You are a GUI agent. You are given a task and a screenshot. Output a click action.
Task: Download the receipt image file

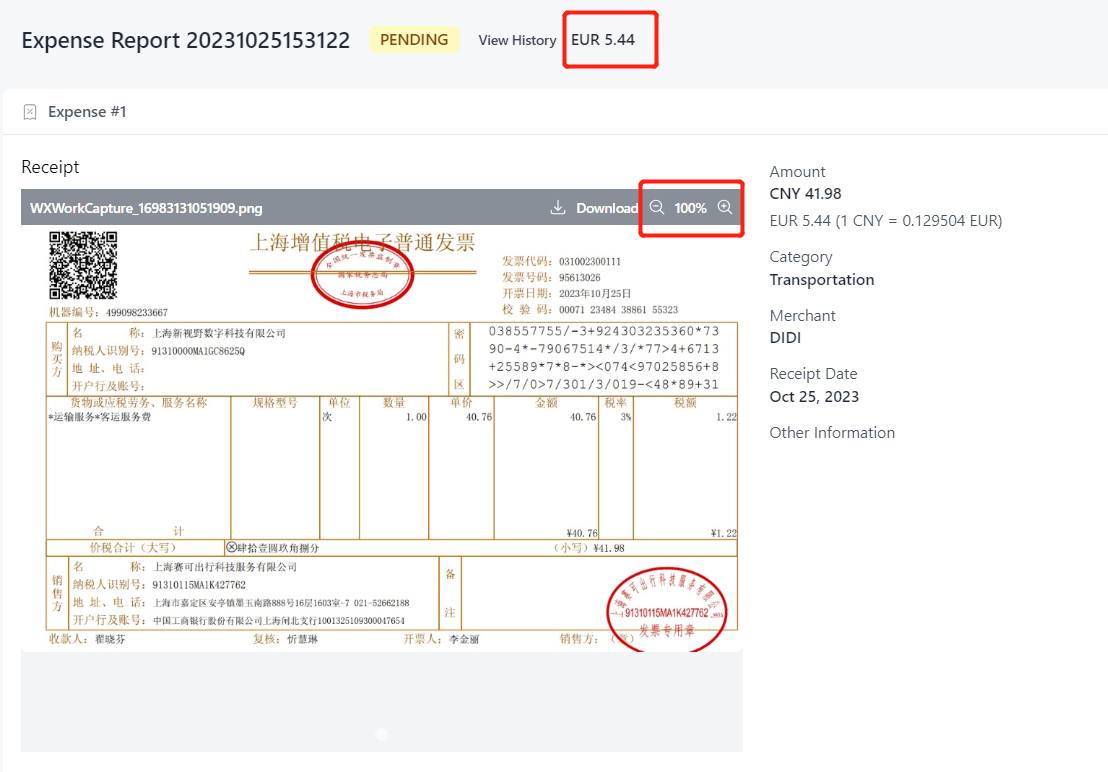[x=594, y=208]
